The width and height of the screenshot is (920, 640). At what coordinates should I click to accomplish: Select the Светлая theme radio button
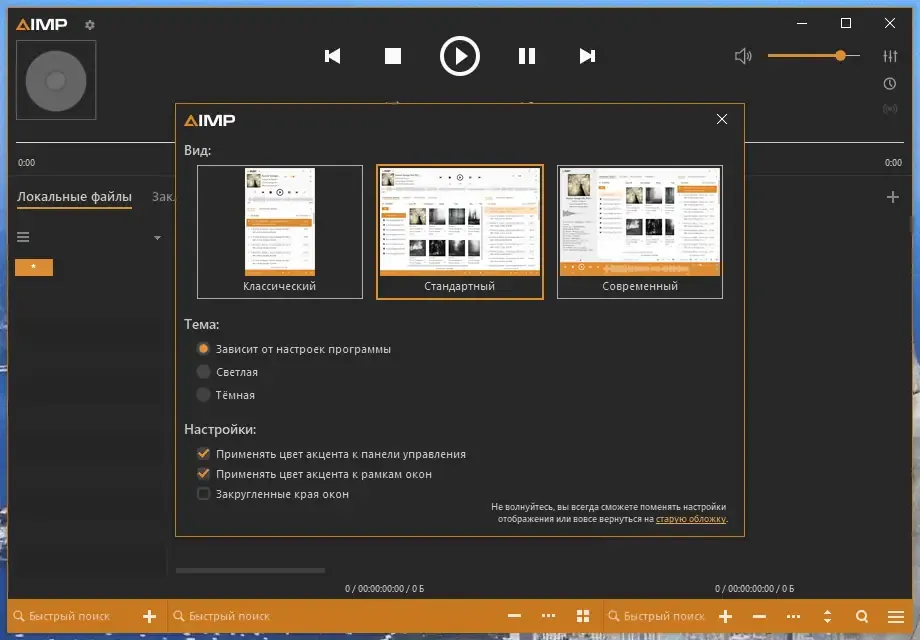(203, 372)
